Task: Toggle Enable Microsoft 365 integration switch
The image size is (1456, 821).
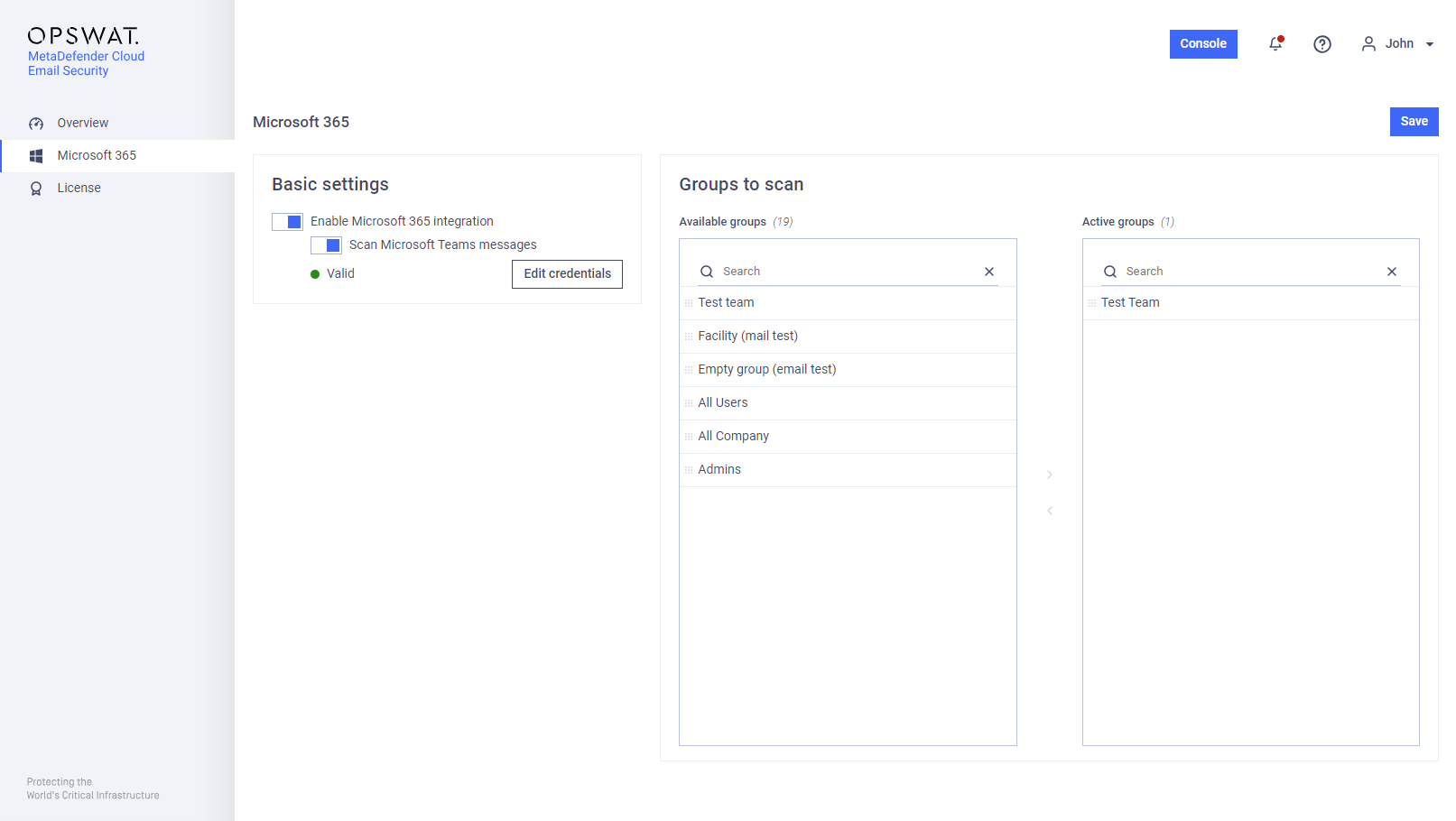Action: 287,222
